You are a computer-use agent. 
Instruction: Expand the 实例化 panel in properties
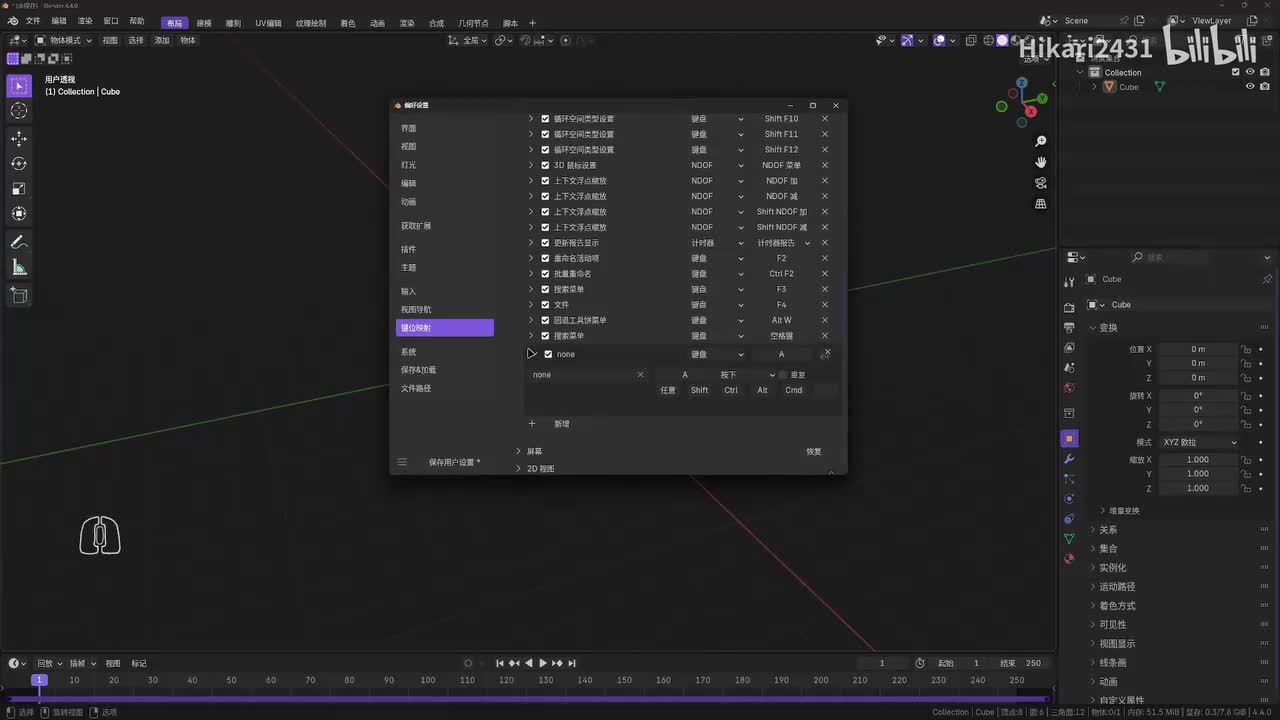(1112, 568)
